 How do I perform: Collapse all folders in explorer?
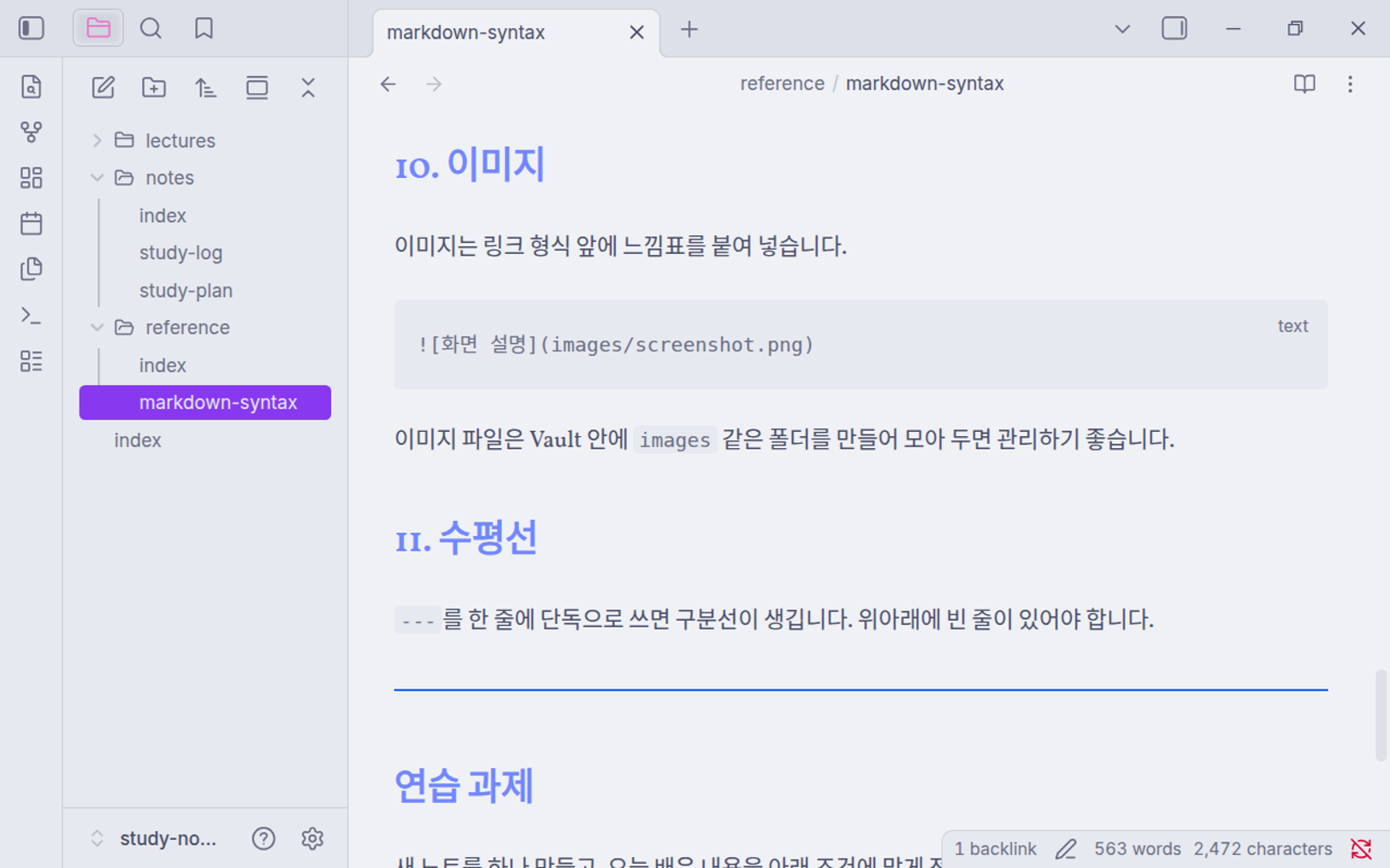[308, 87]
